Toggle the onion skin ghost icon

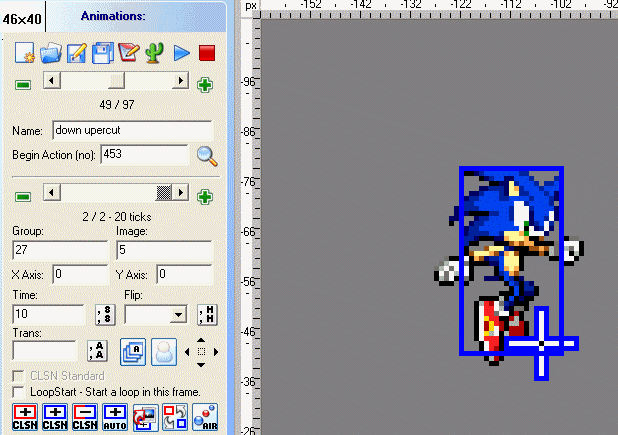pyautogui.click(x=164, y=352)
